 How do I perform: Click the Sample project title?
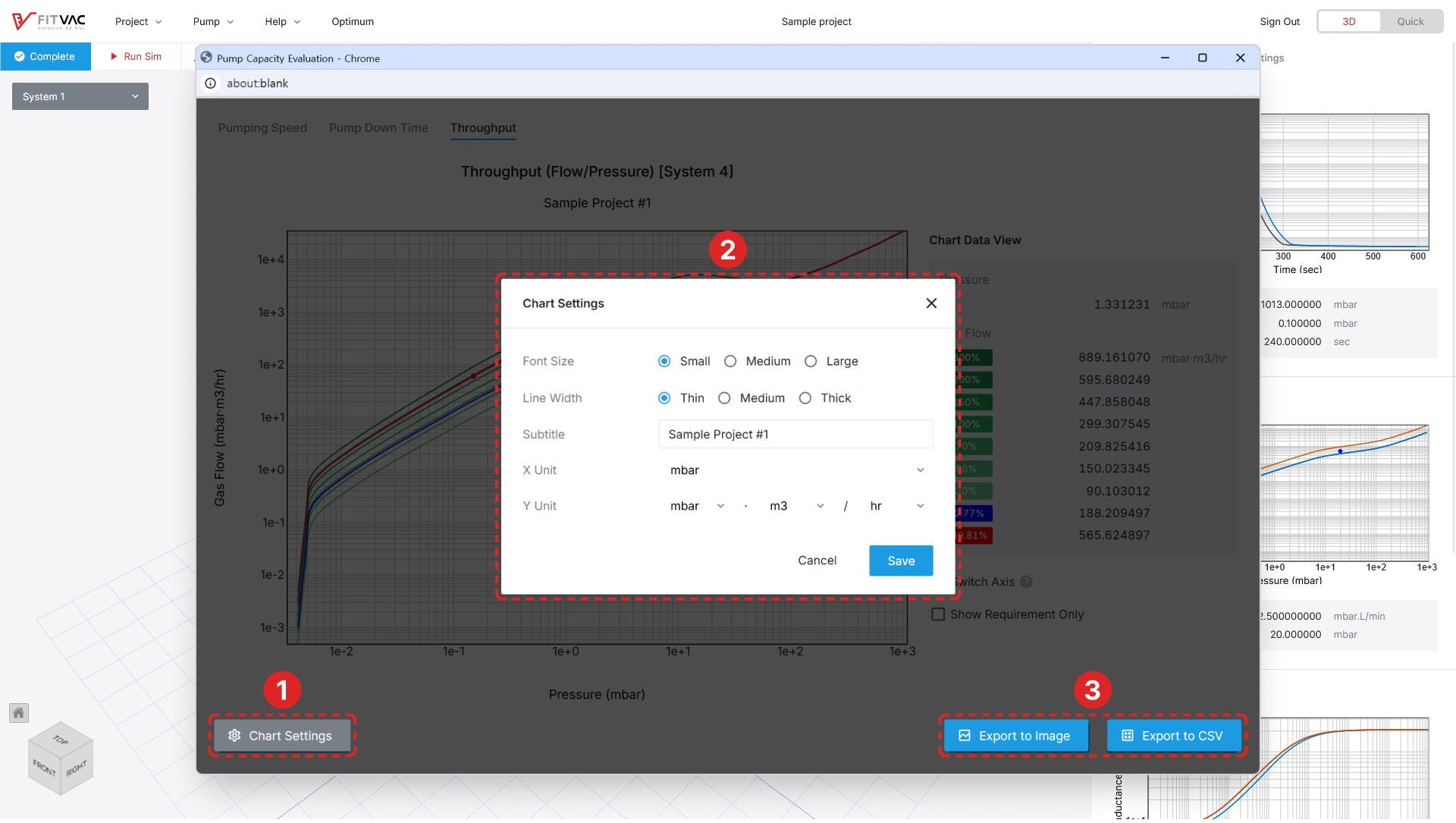[x=816, y=21]
